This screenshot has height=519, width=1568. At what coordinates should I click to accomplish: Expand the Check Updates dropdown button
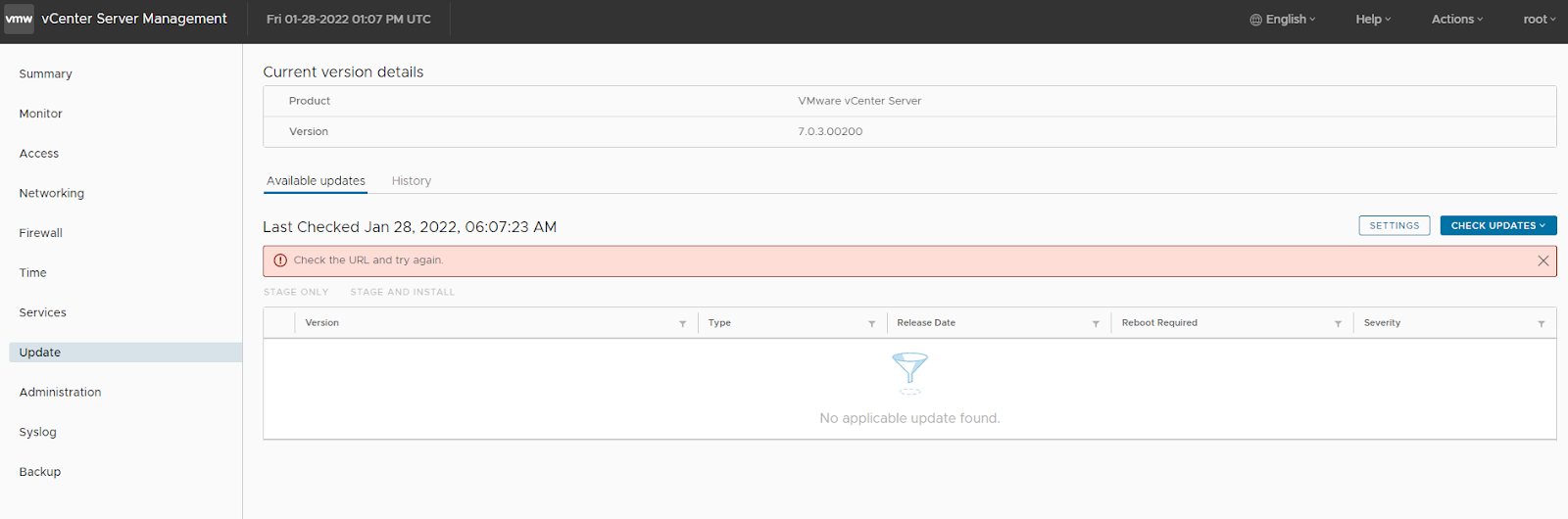pyautogui.click(x=1497, y=225)
